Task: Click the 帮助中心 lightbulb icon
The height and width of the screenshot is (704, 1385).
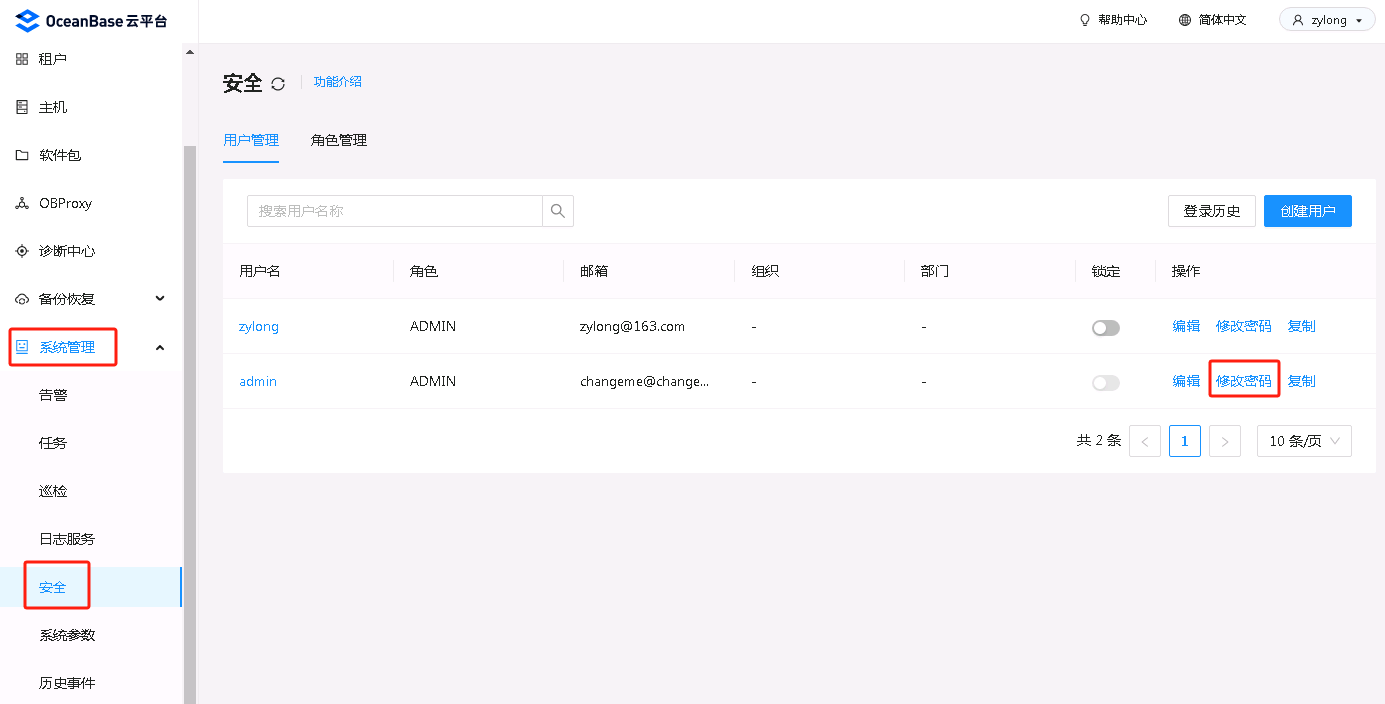Action: point(1085,20)
